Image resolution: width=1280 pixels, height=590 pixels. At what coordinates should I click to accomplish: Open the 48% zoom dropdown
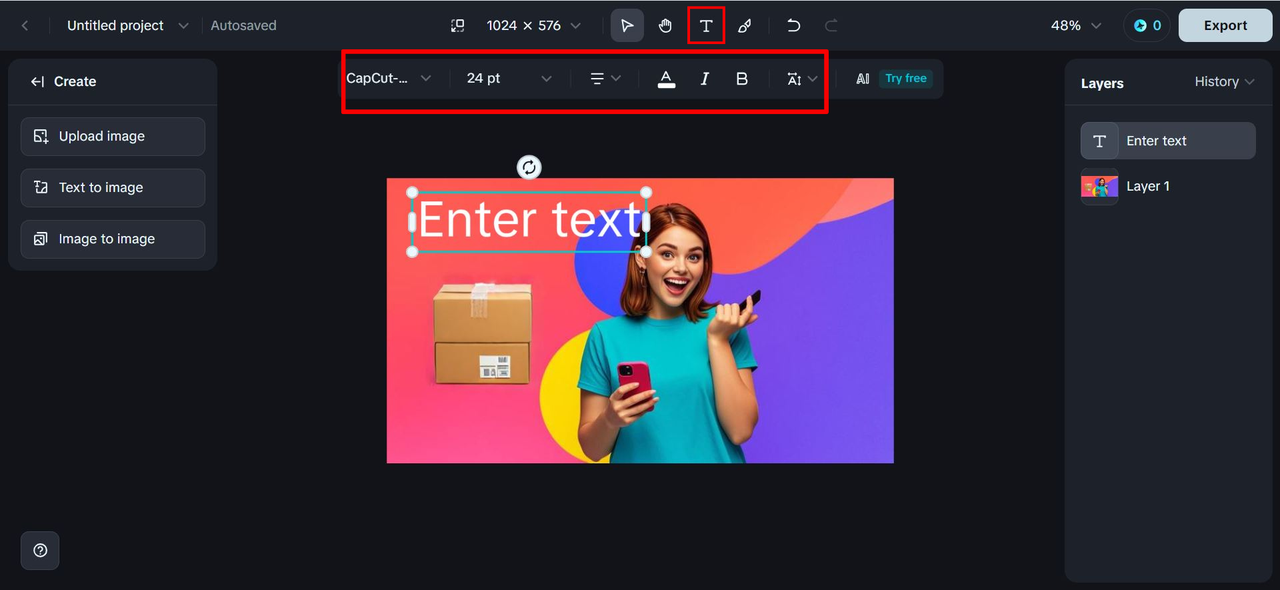(1076, 26)
